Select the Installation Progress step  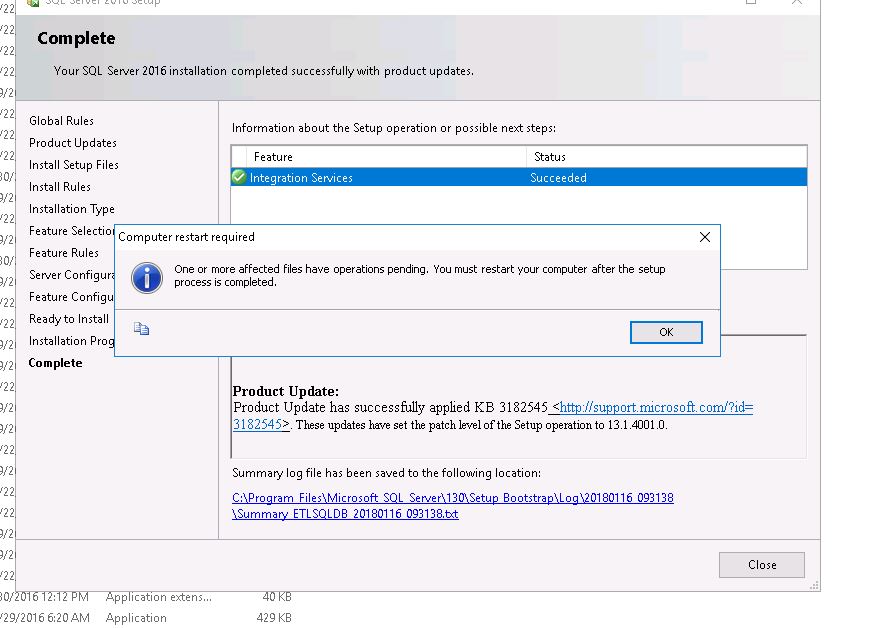(x=71, y=341)
